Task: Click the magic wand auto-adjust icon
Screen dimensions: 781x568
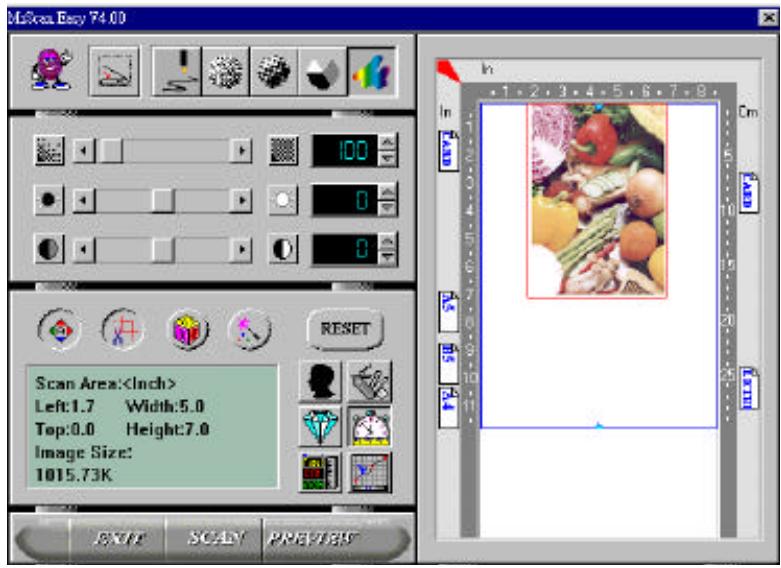Action: [250, 329]
